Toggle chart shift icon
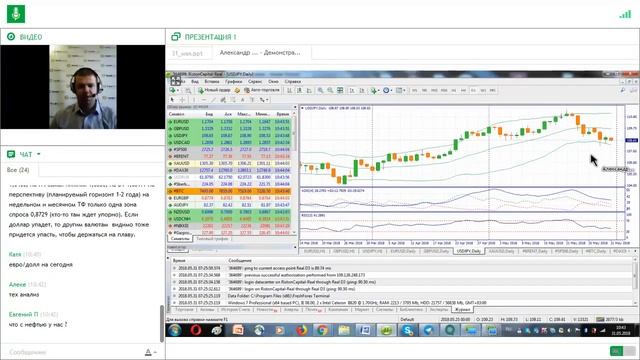The height and width of the screenshot is (360, 640). point(361,90)
